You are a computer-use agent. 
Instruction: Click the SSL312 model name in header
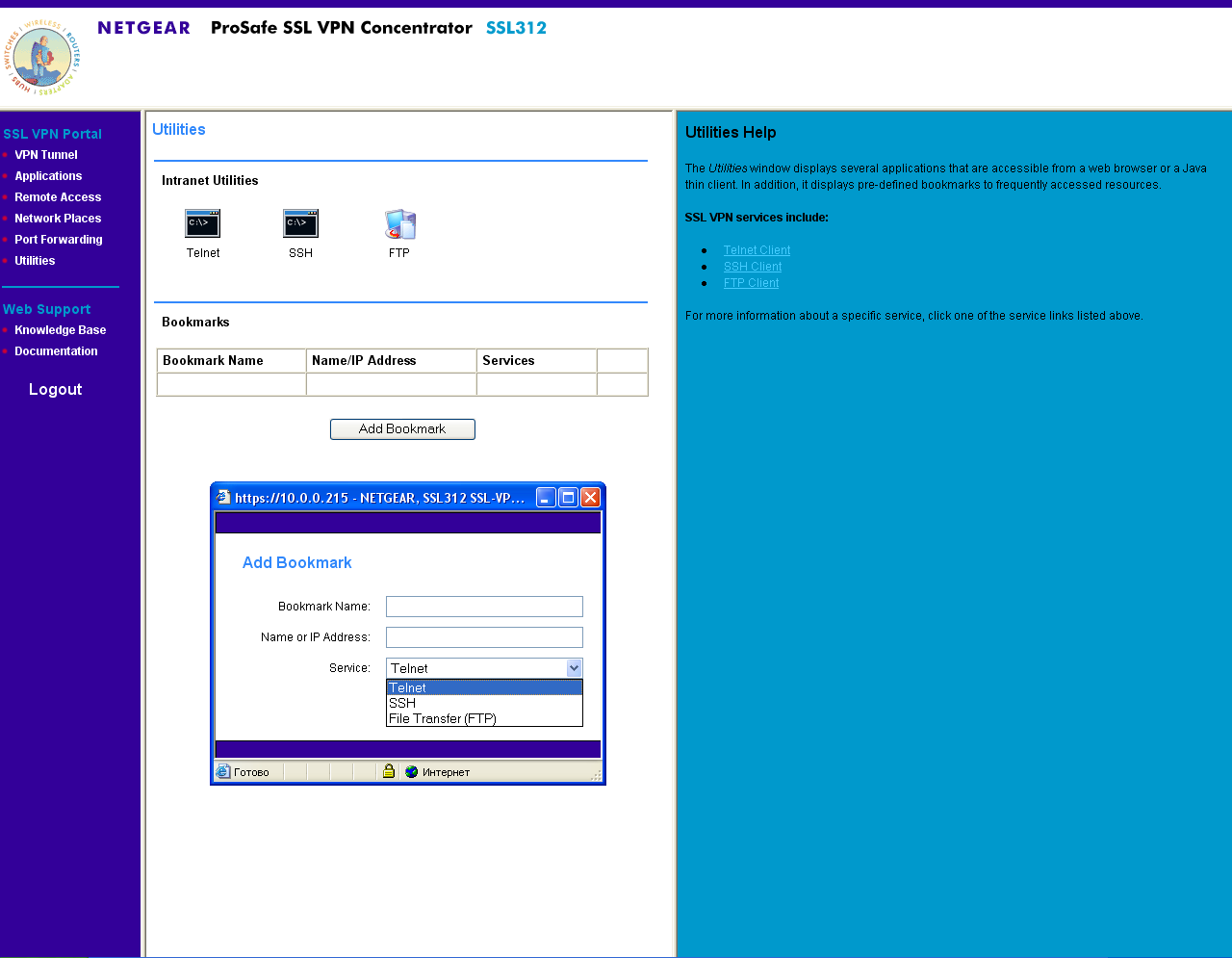point(516,28)
